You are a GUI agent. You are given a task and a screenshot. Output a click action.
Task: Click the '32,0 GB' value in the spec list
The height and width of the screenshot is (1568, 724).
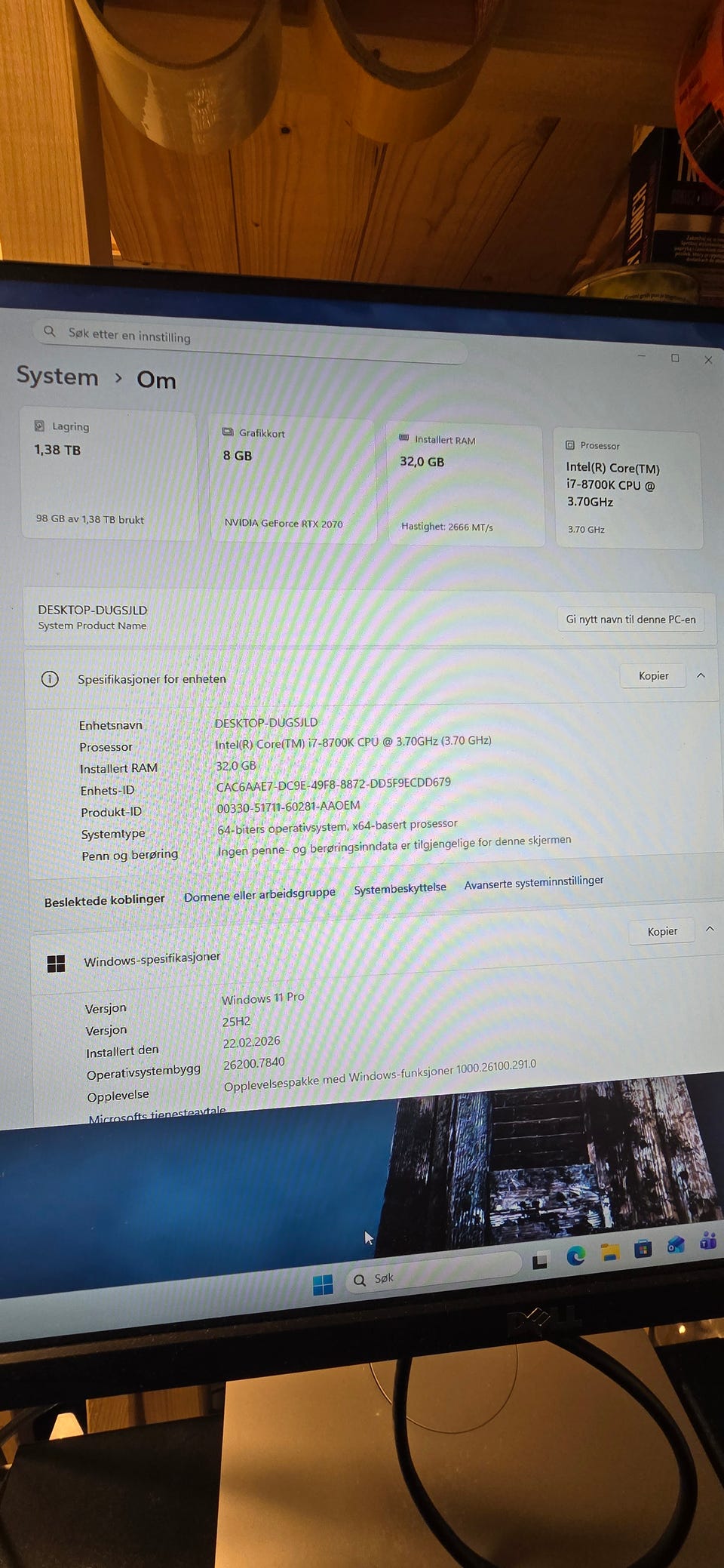[x=236, y=766]
